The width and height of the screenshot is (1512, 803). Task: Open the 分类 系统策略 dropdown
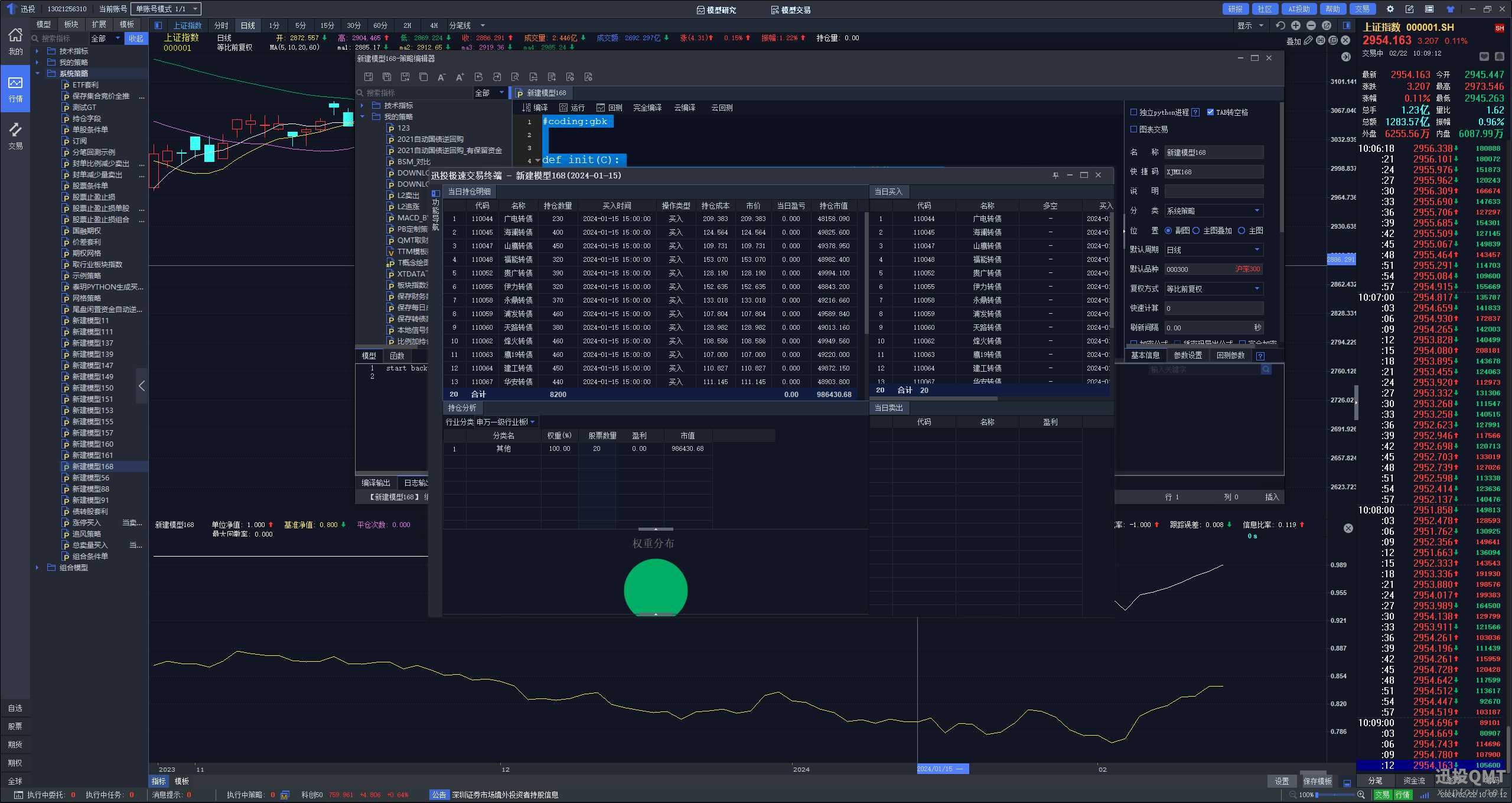point(1214,211)
